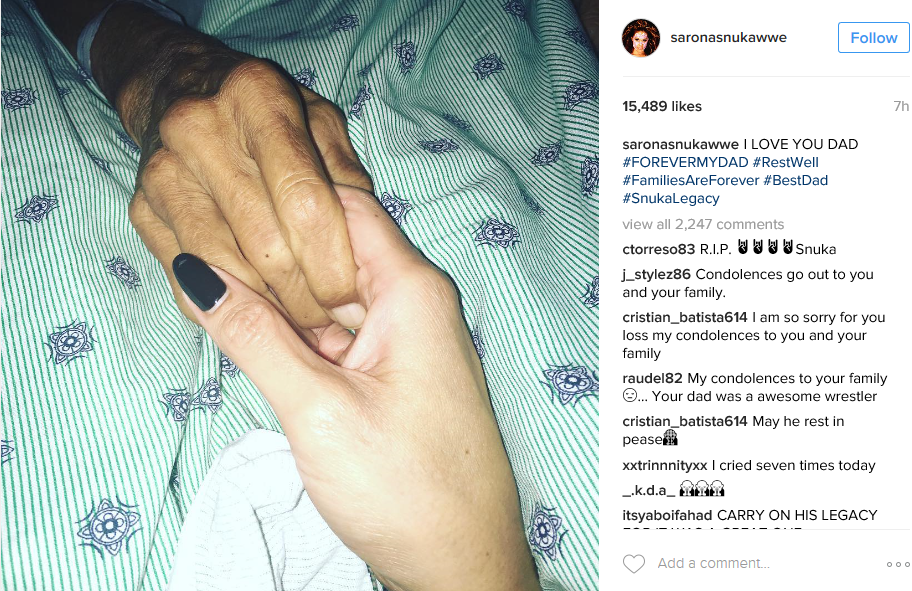Follow saronasnukawwe with the Follow button
This screenshot has height=591, width=912.
[x=873, y=38]
